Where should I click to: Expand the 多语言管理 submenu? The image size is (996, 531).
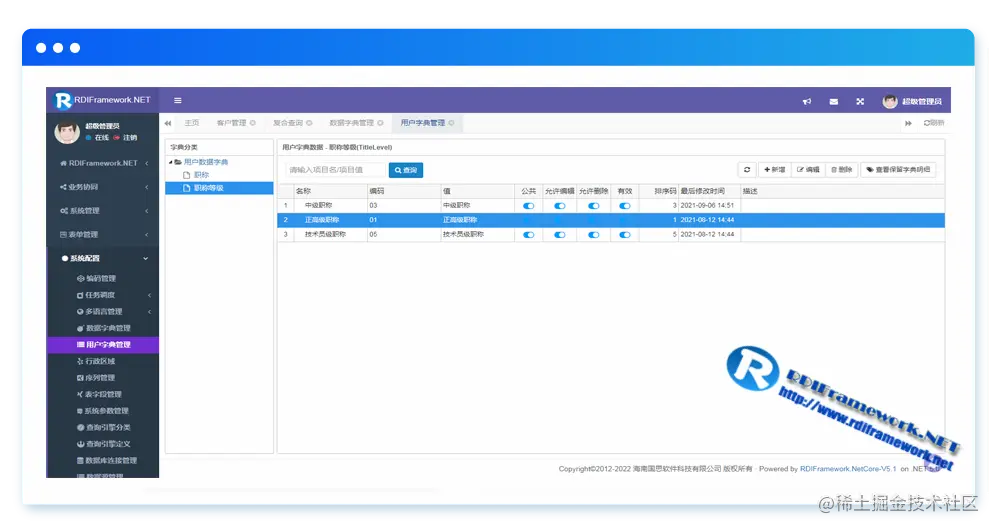(103, 312)
